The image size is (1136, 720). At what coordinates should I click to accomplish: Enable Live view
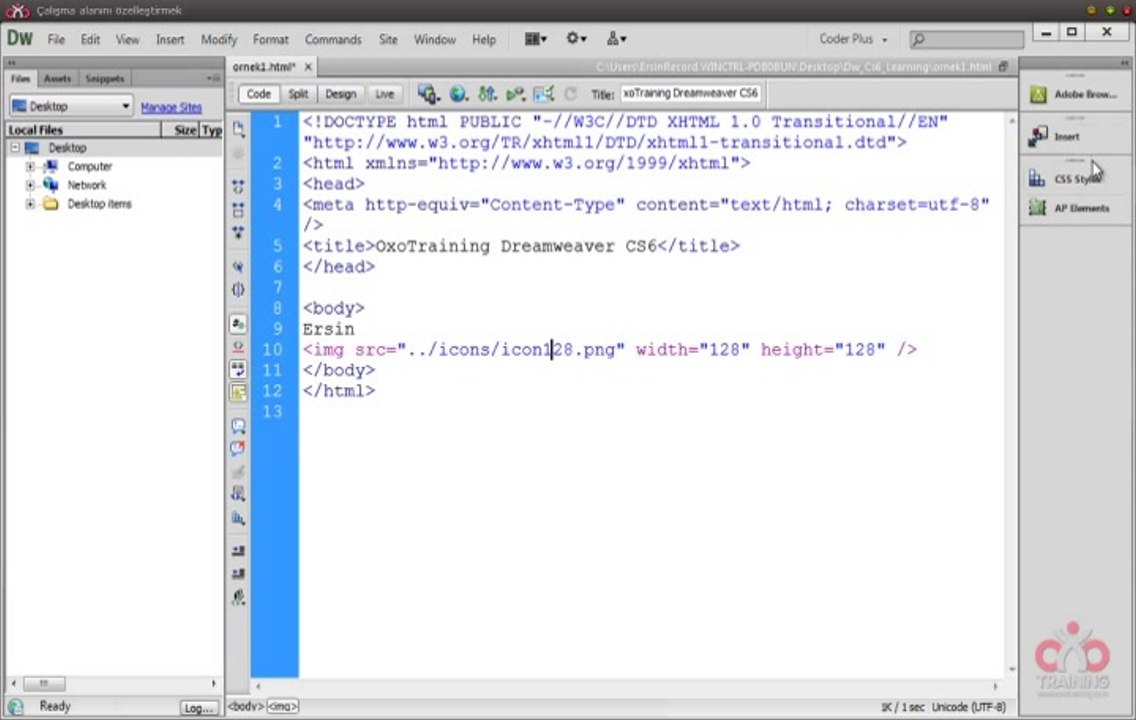pyautogui.click(x=384, y=94)
